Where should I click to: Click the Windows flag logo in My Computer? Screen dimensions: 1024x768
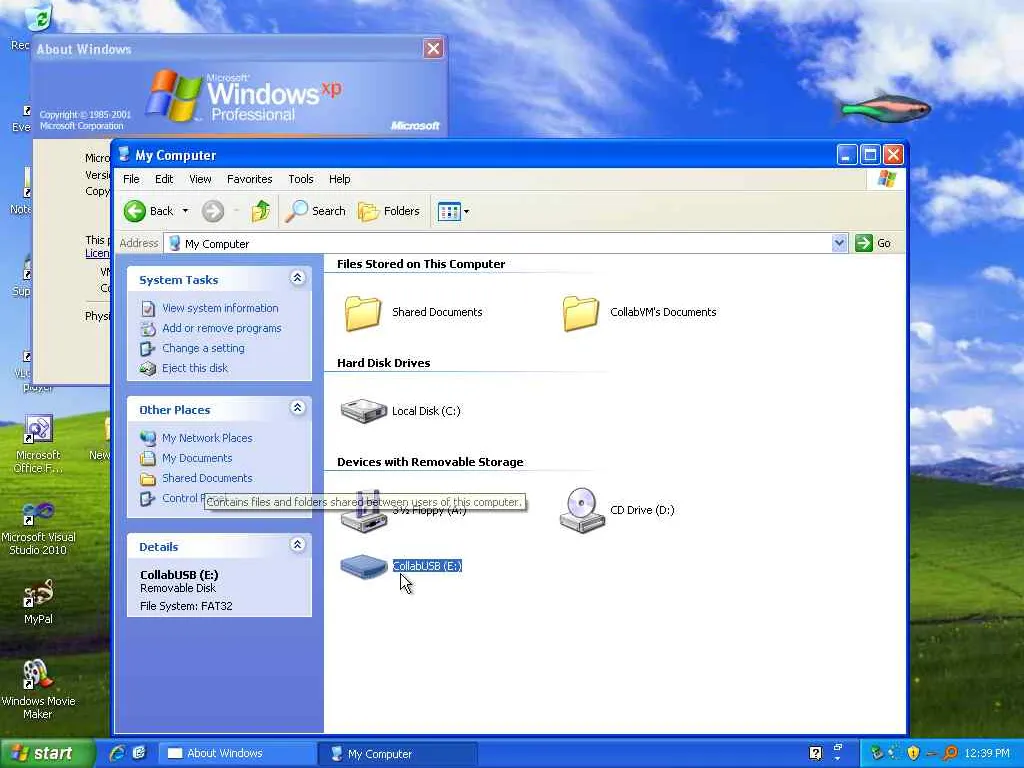point(886,178)
